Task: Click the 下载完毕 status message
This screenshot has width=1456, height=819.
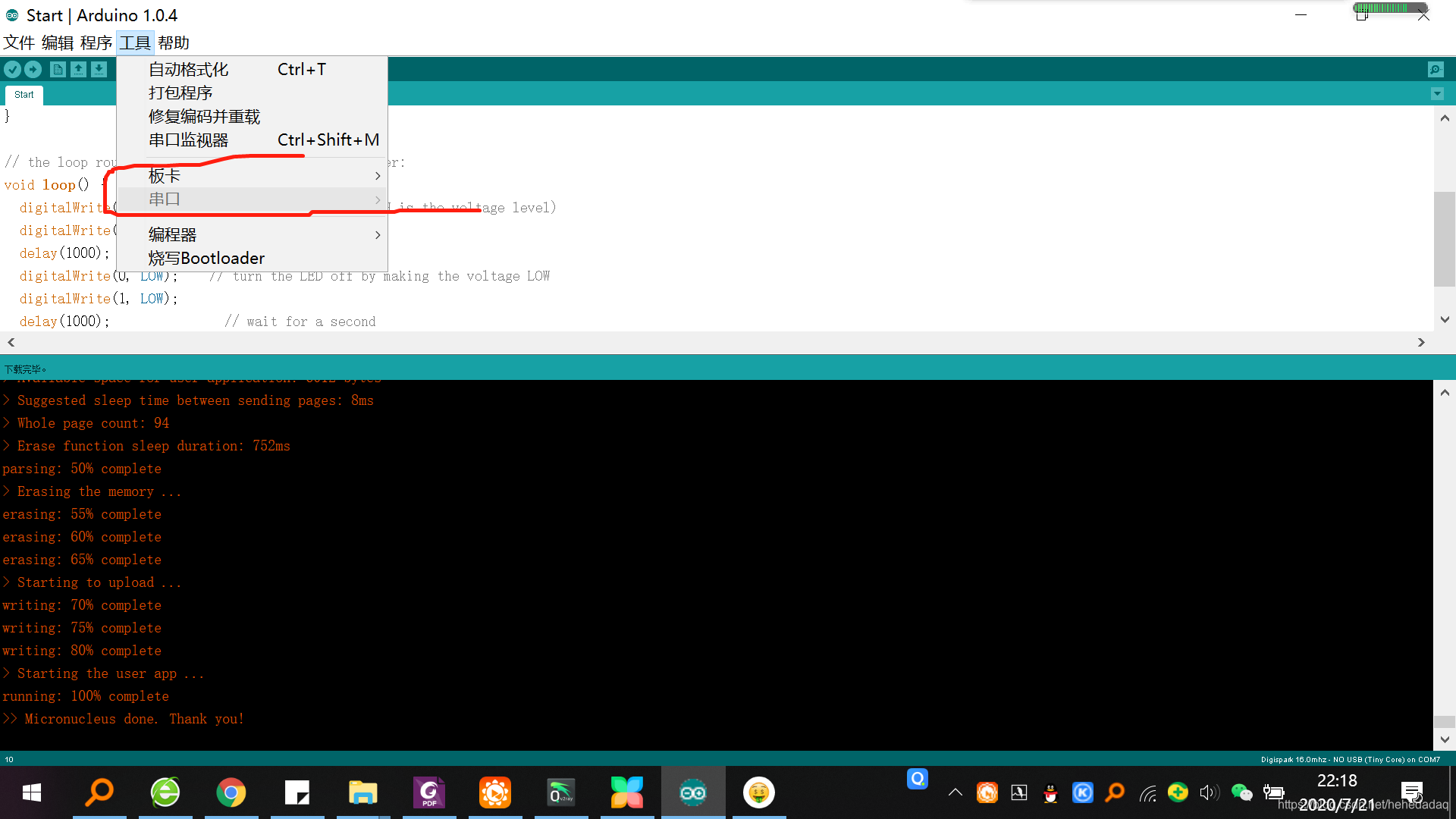Action: 25,369
